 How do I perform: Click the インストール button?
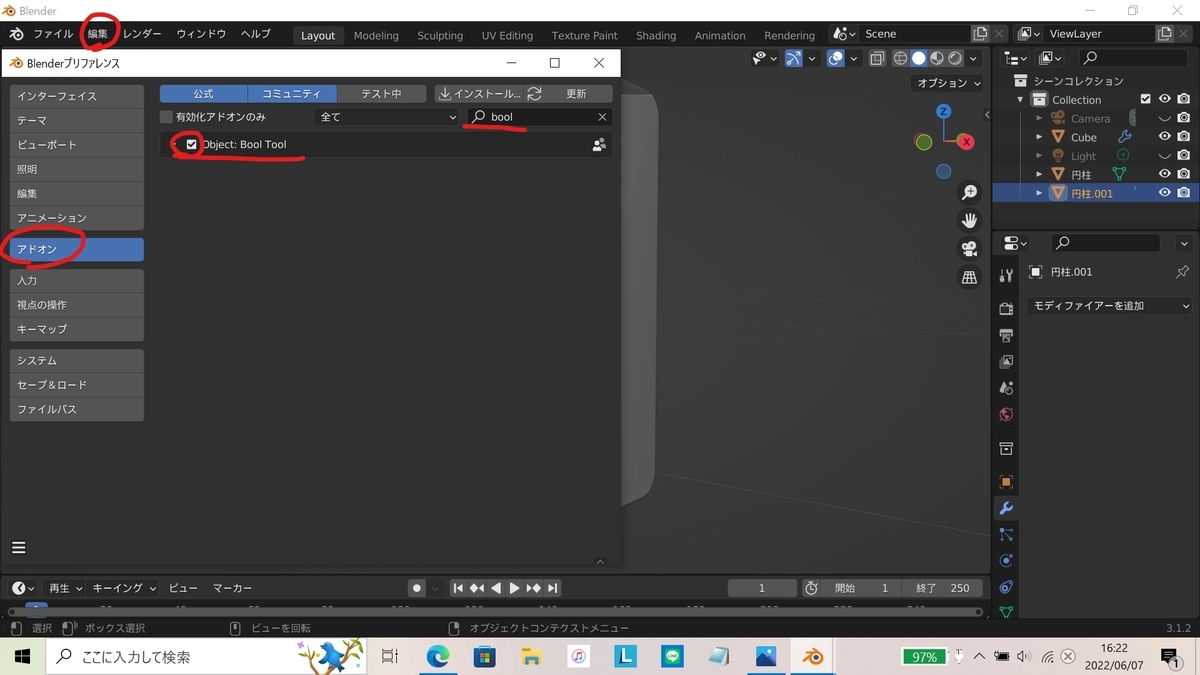click(479, 94)
